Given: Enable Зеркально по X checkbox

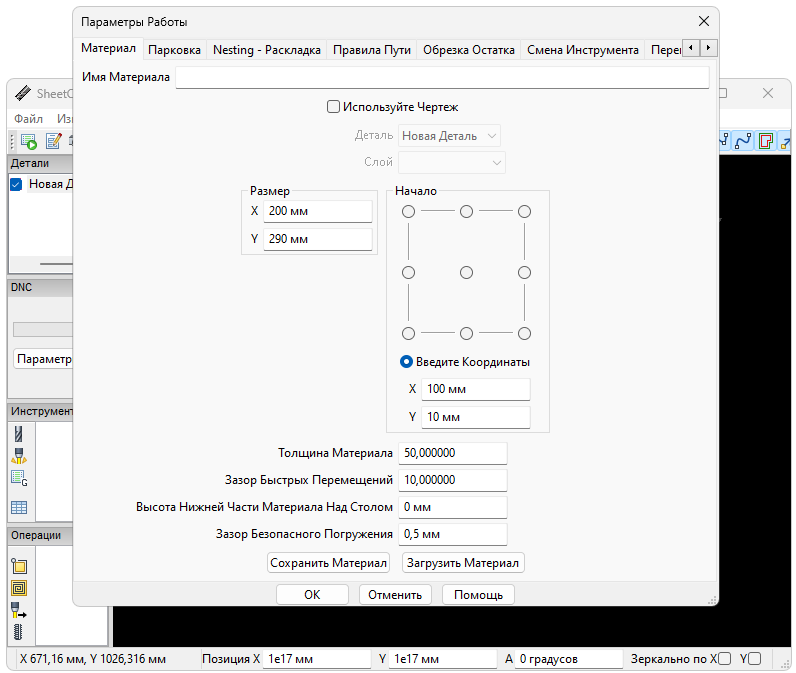Looking at the screenshot, I should [725, 658].
